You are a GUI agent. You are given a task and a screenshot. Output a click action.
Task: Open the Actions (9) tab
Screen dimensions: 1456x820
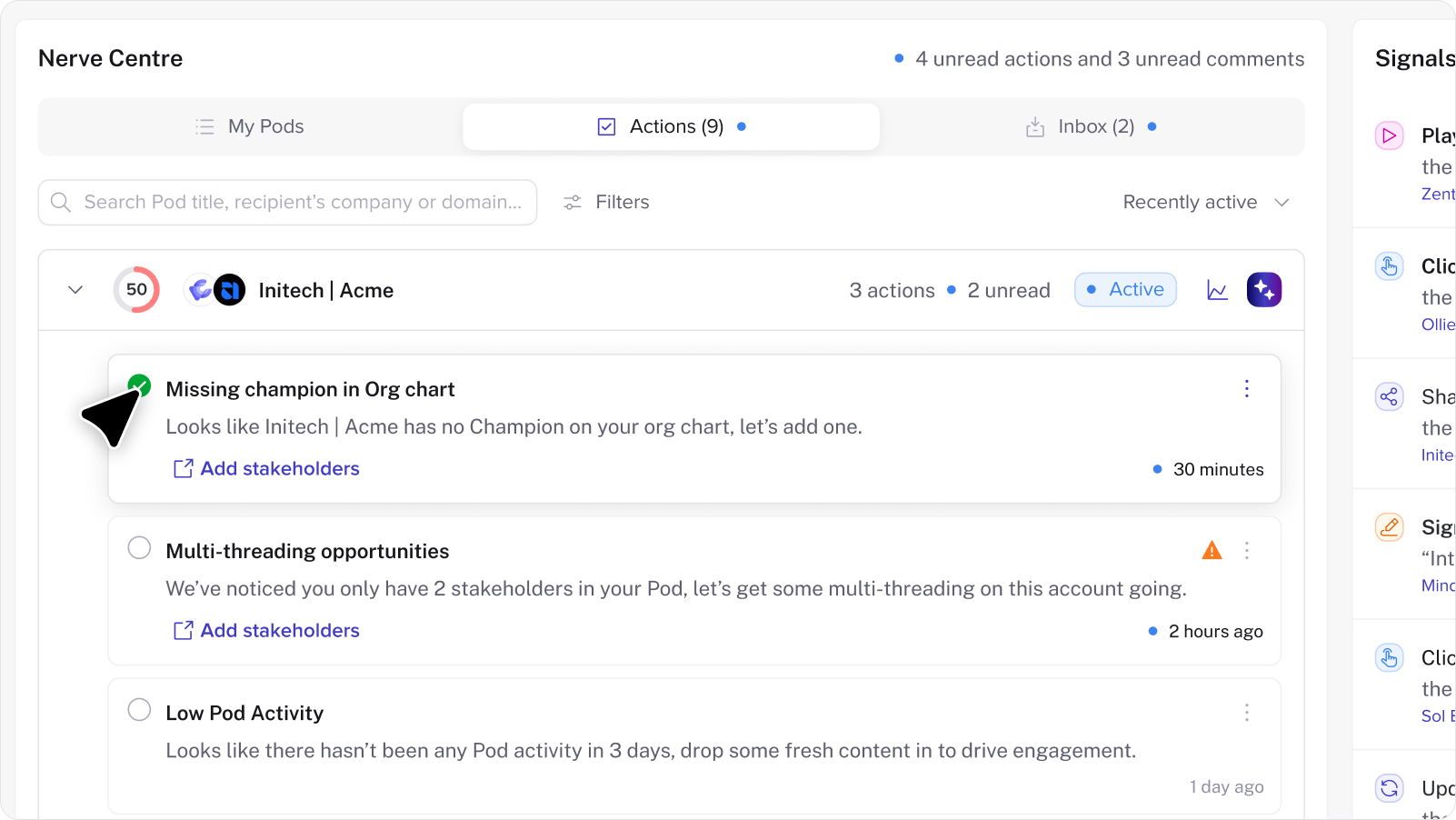click(671, 126)
